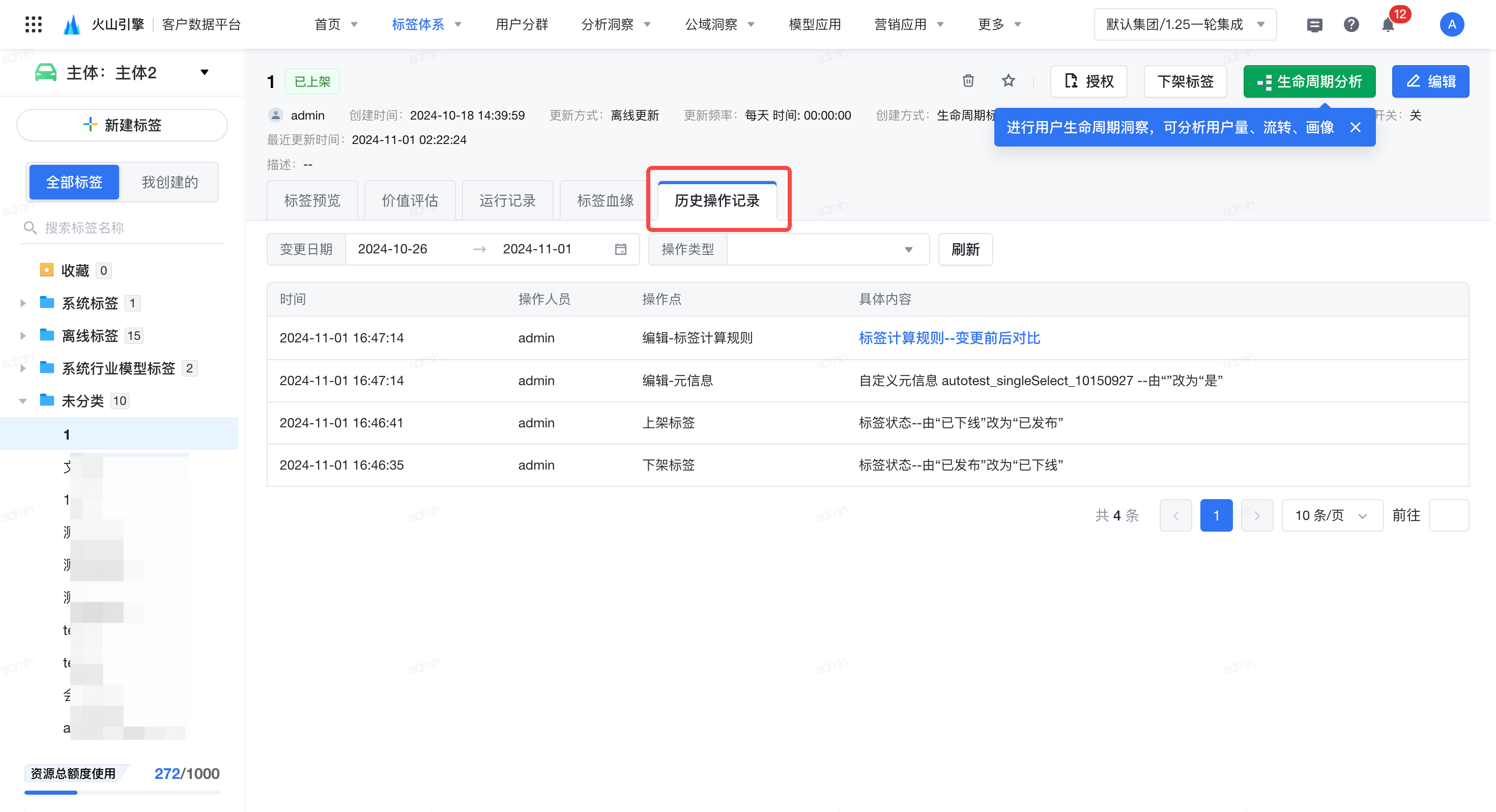1496x812 pixels.
Task: Open the app grid launcher icon
Action: 34,24
